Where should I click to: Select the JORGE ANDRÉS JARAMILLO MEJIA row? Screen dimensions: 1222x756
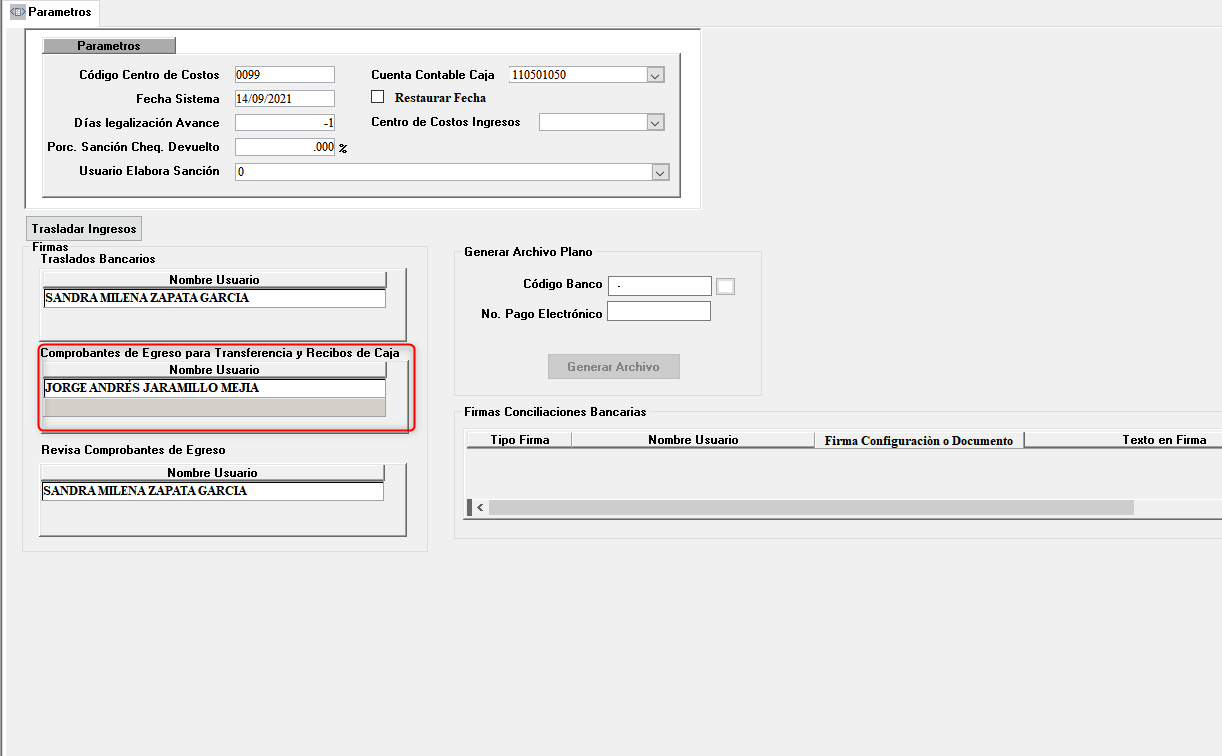[x=214, y=388]
